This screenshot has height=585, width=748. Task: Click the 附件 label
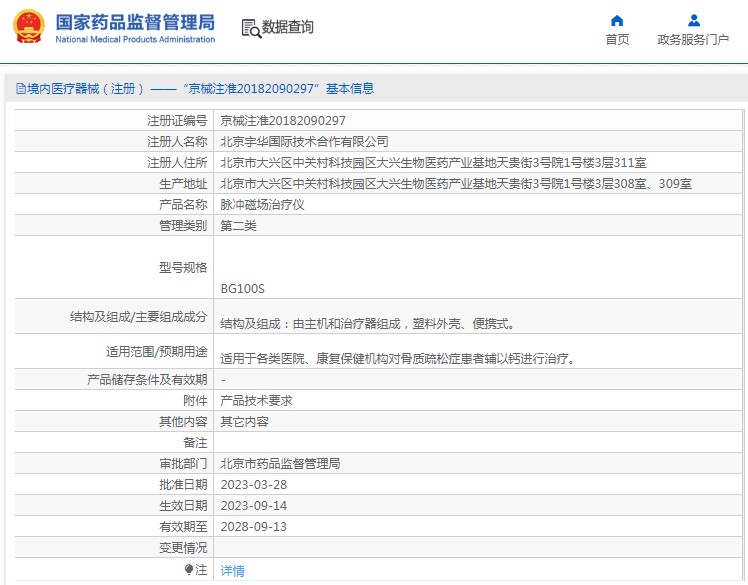pyautogui.click(x=195, y=400)
